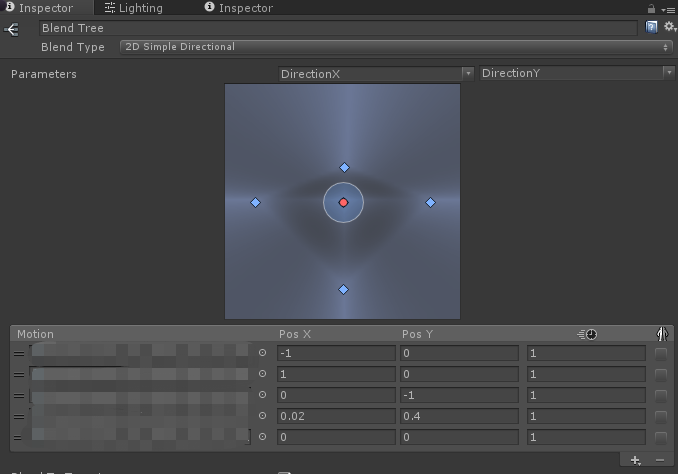Toggle mirror checkbox for the 0, 0 motion row
This screenshot has width=678, height=474.
(661, 438)
